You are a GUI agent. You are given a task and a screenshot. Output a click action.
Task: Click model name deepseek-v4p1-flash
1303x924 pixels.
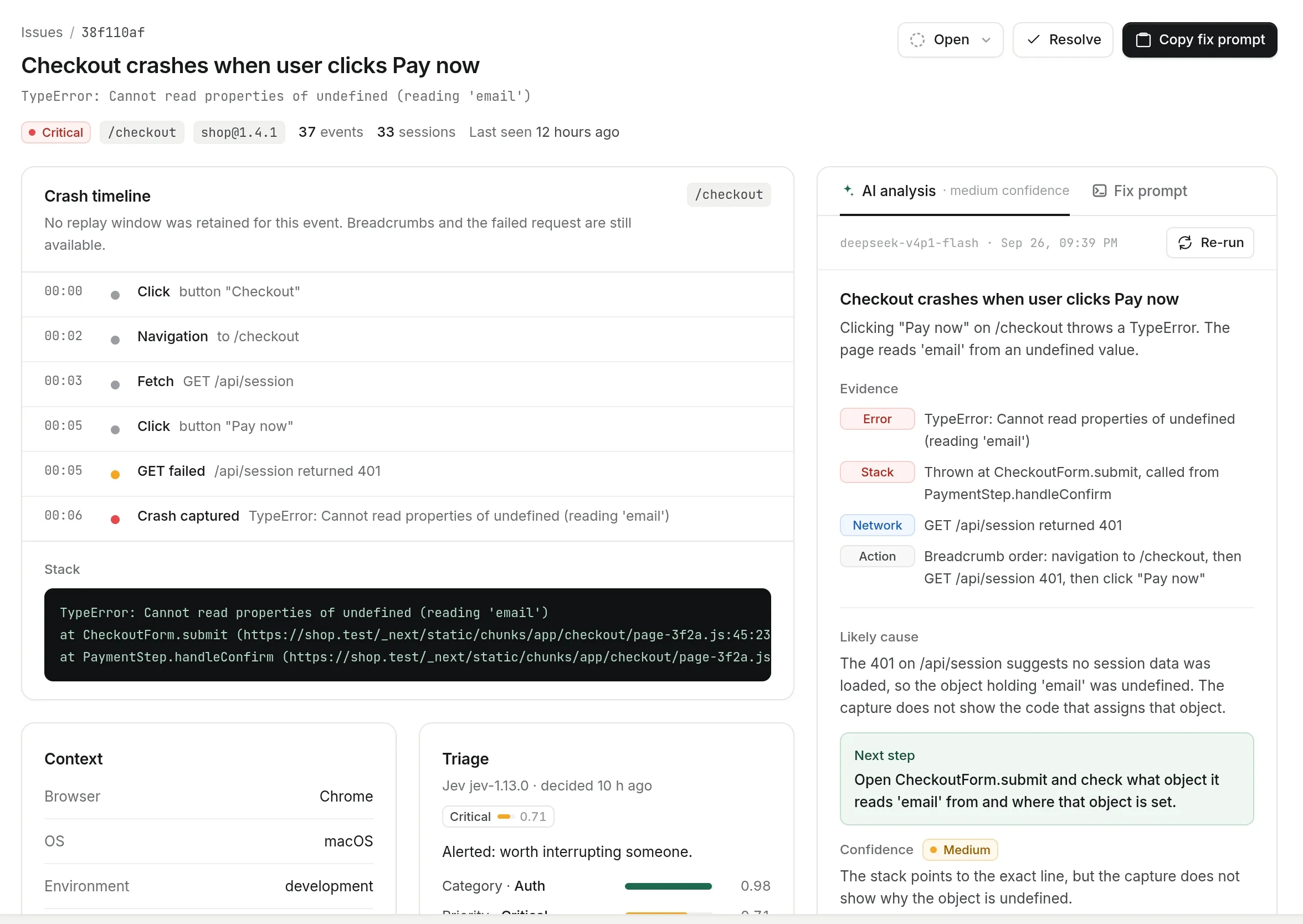[x=909, y=243]
